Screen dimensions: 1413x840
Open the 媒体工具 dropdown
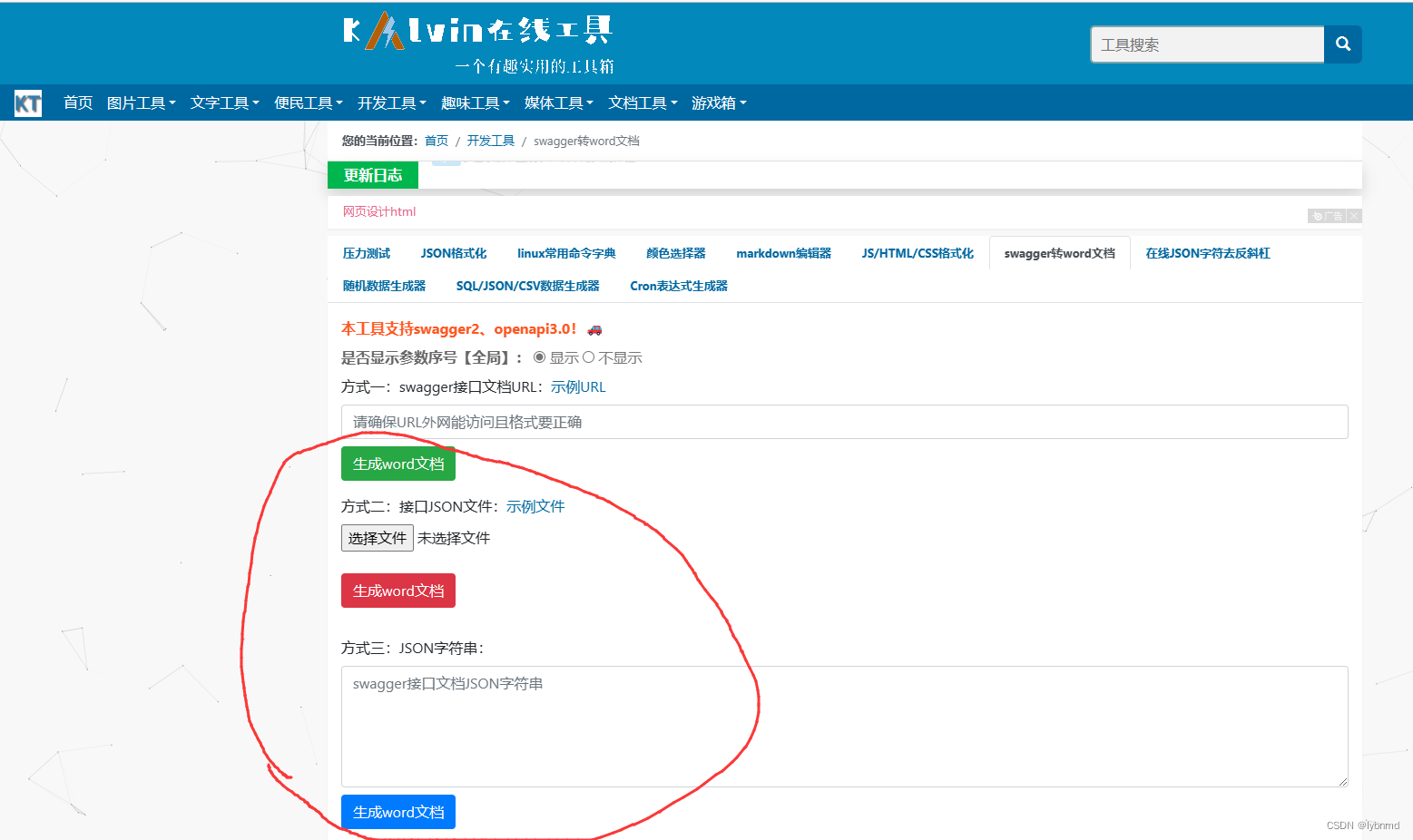point(559,103)
